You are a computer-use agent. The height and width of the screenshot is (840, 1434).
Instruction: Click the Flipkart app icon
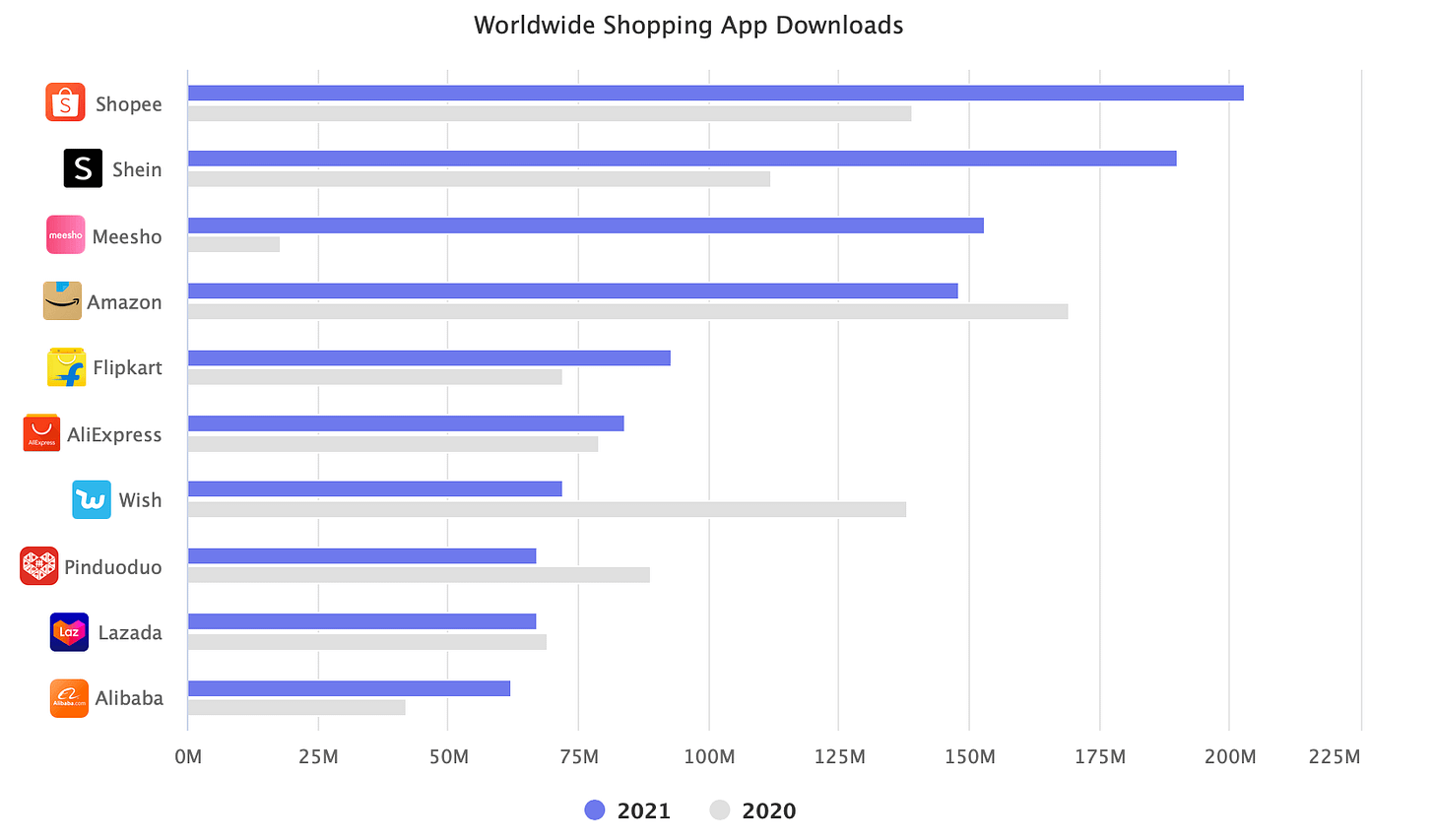click(x=66, y=367)
